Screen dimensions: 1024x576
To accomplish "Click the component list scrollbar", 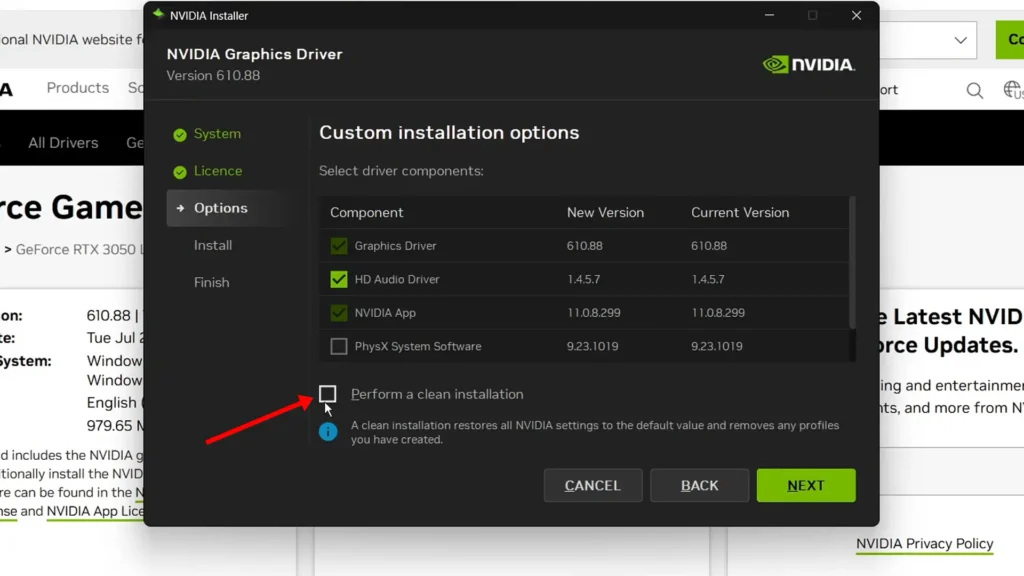I will pyautogui.click(x=852, y=263).
